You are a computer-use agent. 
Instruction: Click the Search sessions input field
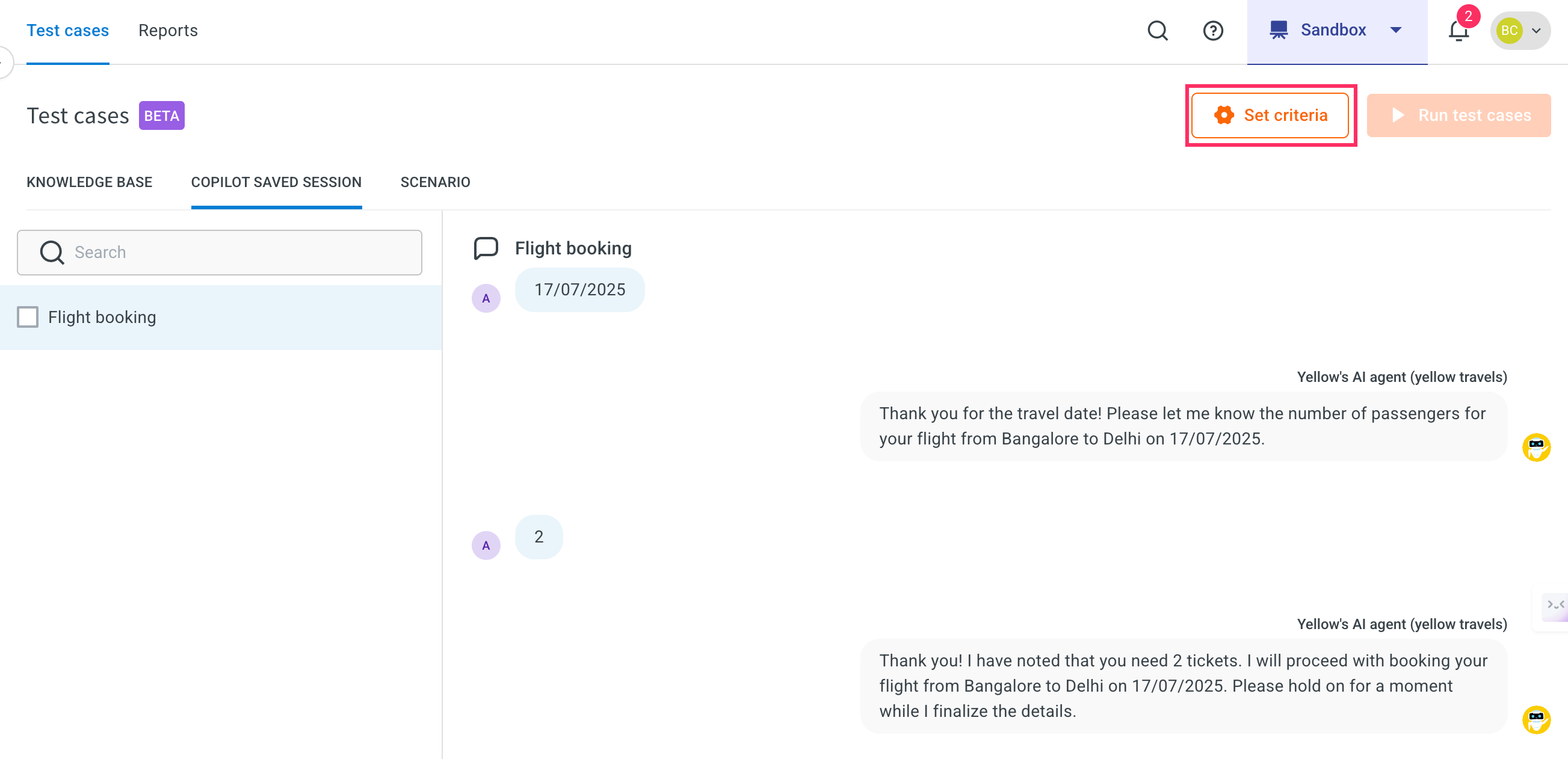pyautogui.click(x=220, y=252)
